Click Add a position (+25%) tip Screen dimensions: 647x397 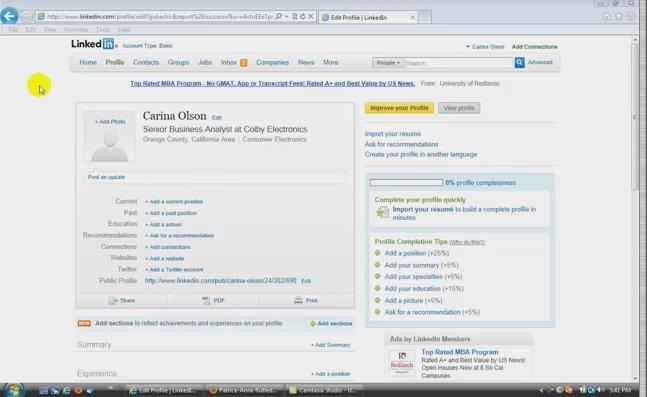(417, 253)
